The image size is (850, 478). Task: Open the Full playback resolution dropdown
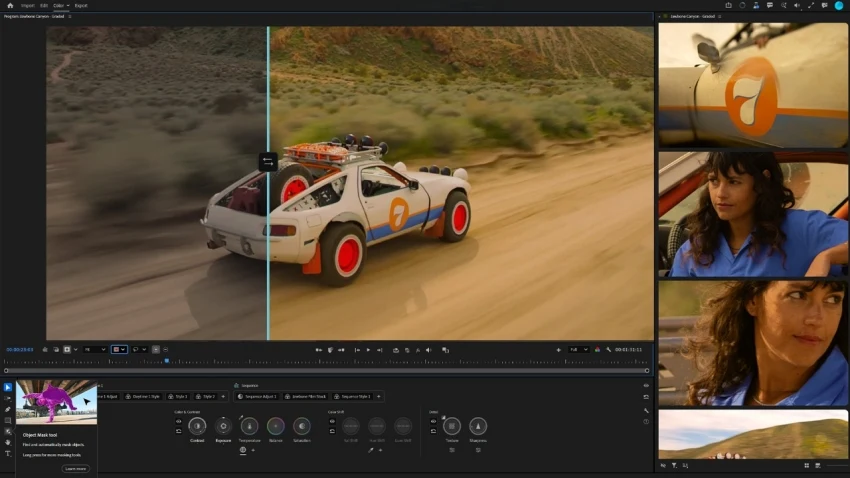[x=578, y=350]
